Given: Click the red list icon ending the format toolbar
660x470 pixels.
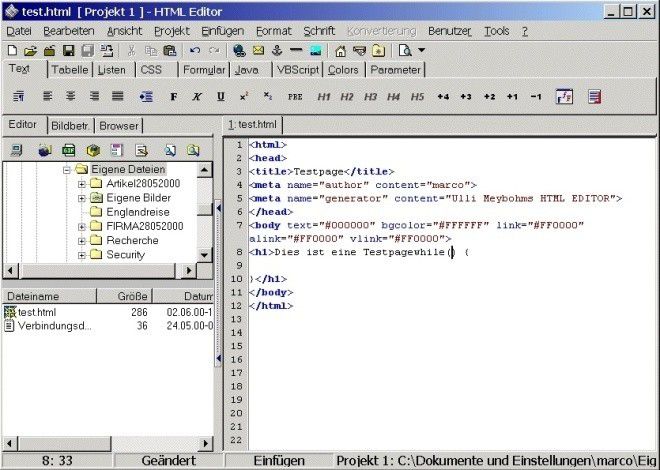Looking at the screenshot, I should (x=594, y=97).
